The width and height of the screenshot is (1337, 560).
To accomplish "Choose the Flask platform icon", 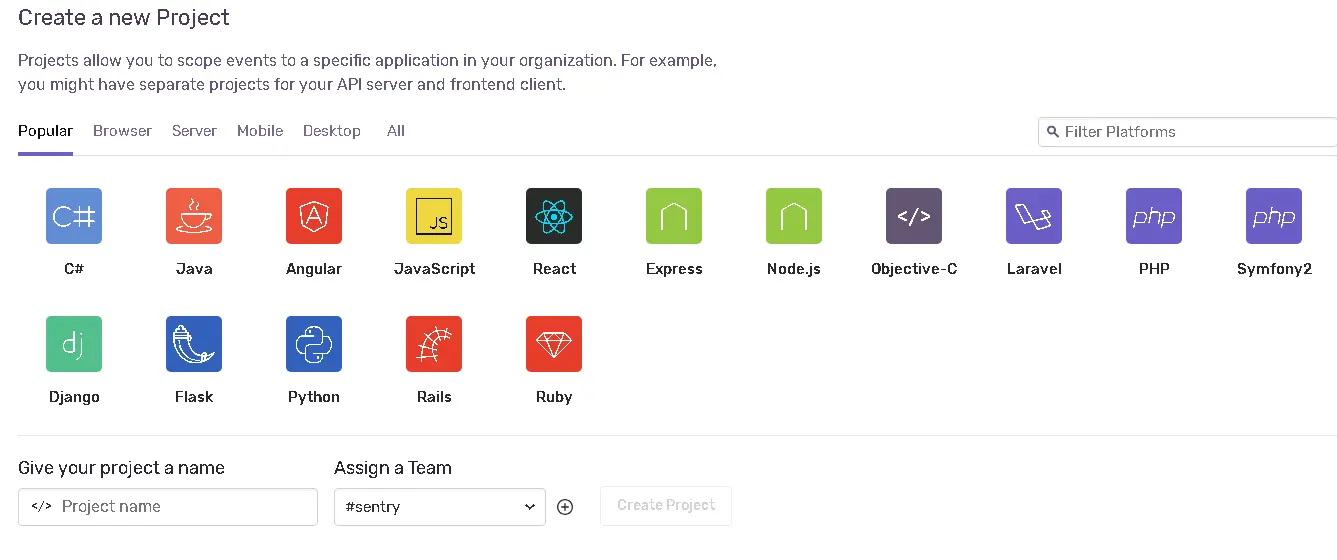I will pos(194,344).
